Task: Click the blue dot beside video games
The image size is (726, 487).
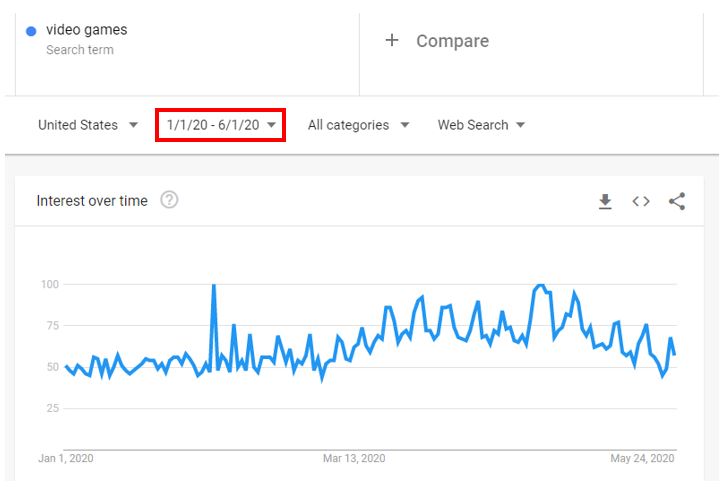Action: [x=31, y=31]
